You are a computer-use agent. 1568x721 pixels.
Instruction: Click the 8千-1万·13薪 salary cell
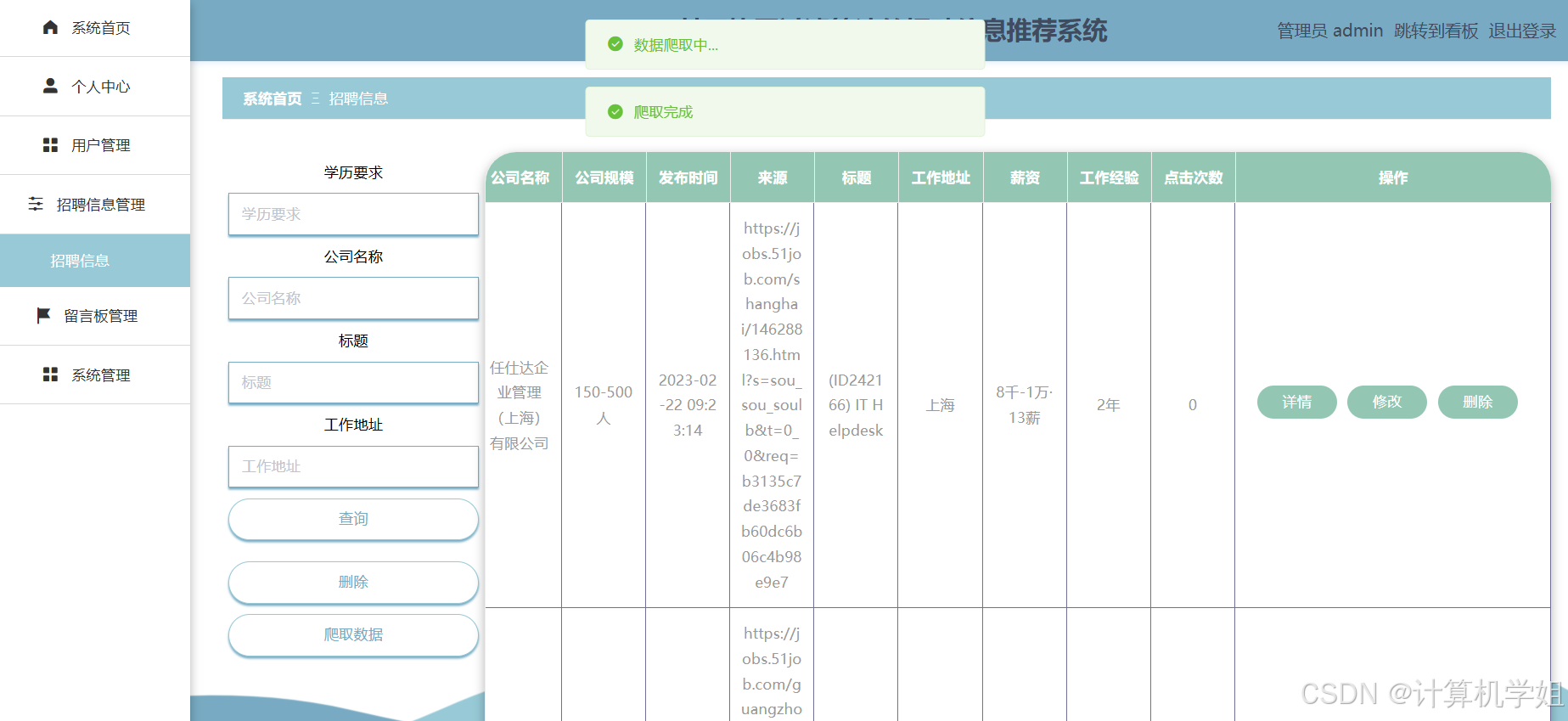1025,405
